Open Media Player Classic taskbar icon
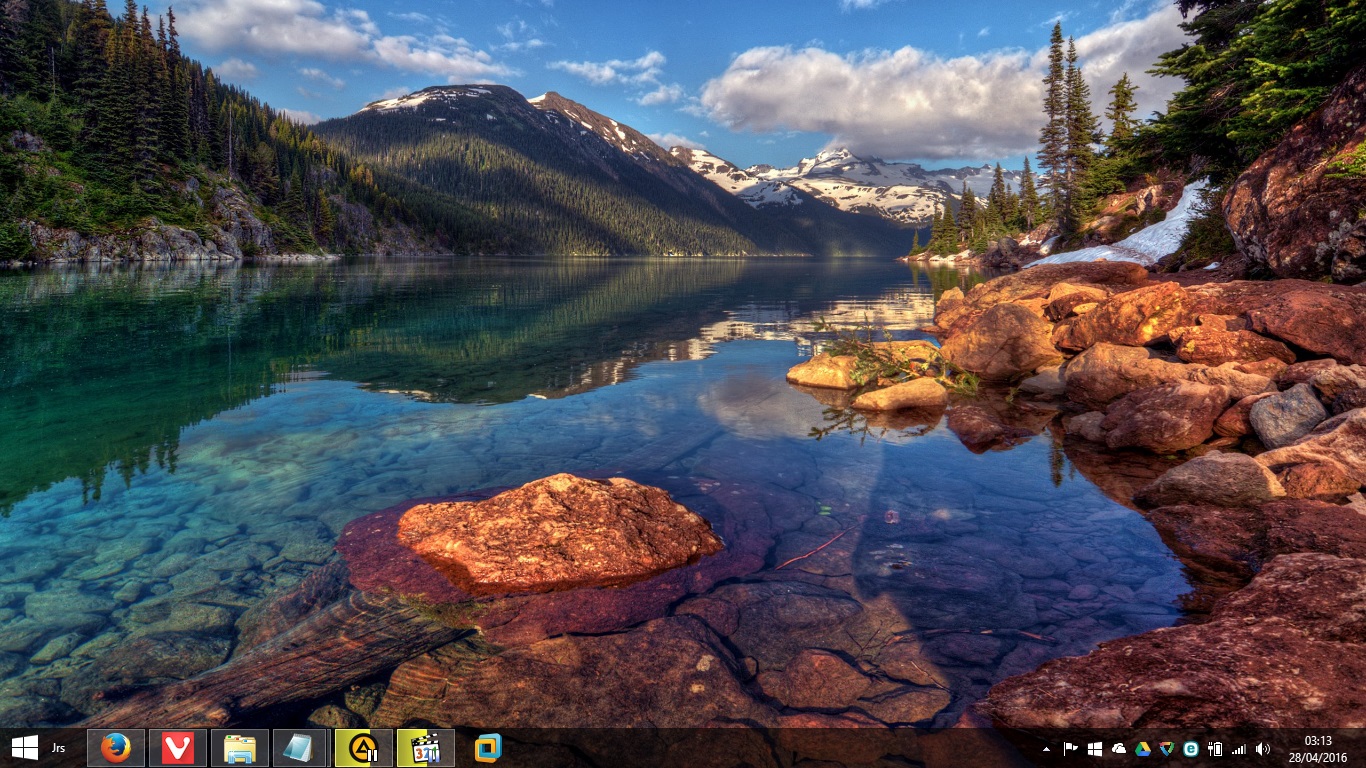This screenshot has width=1366, height=768. pos(425,748)
